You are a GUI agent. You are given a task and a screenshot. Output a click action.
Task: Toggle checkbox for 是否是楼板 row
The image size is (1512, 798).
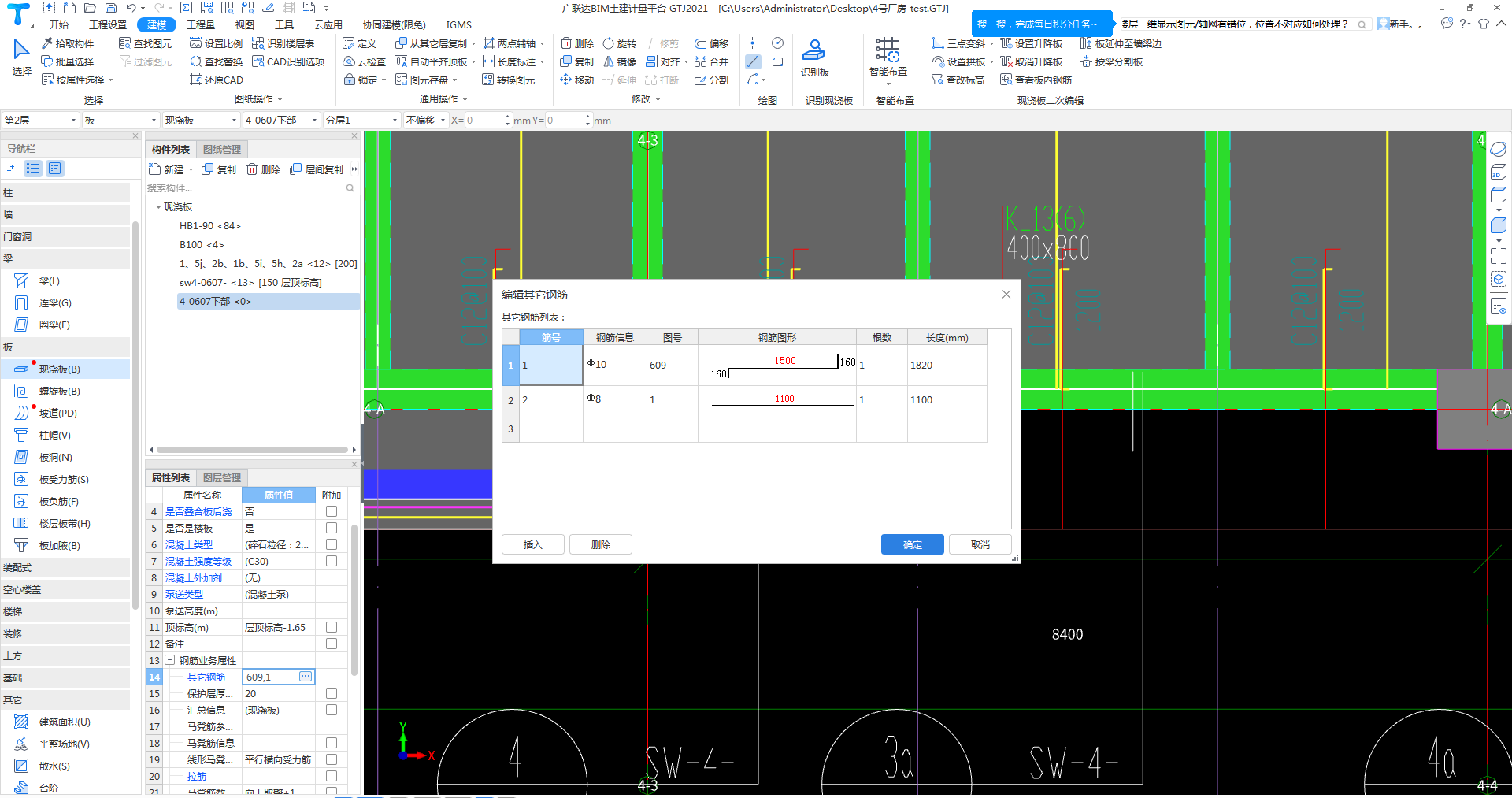pyautogui.click(x=332, y=528)
